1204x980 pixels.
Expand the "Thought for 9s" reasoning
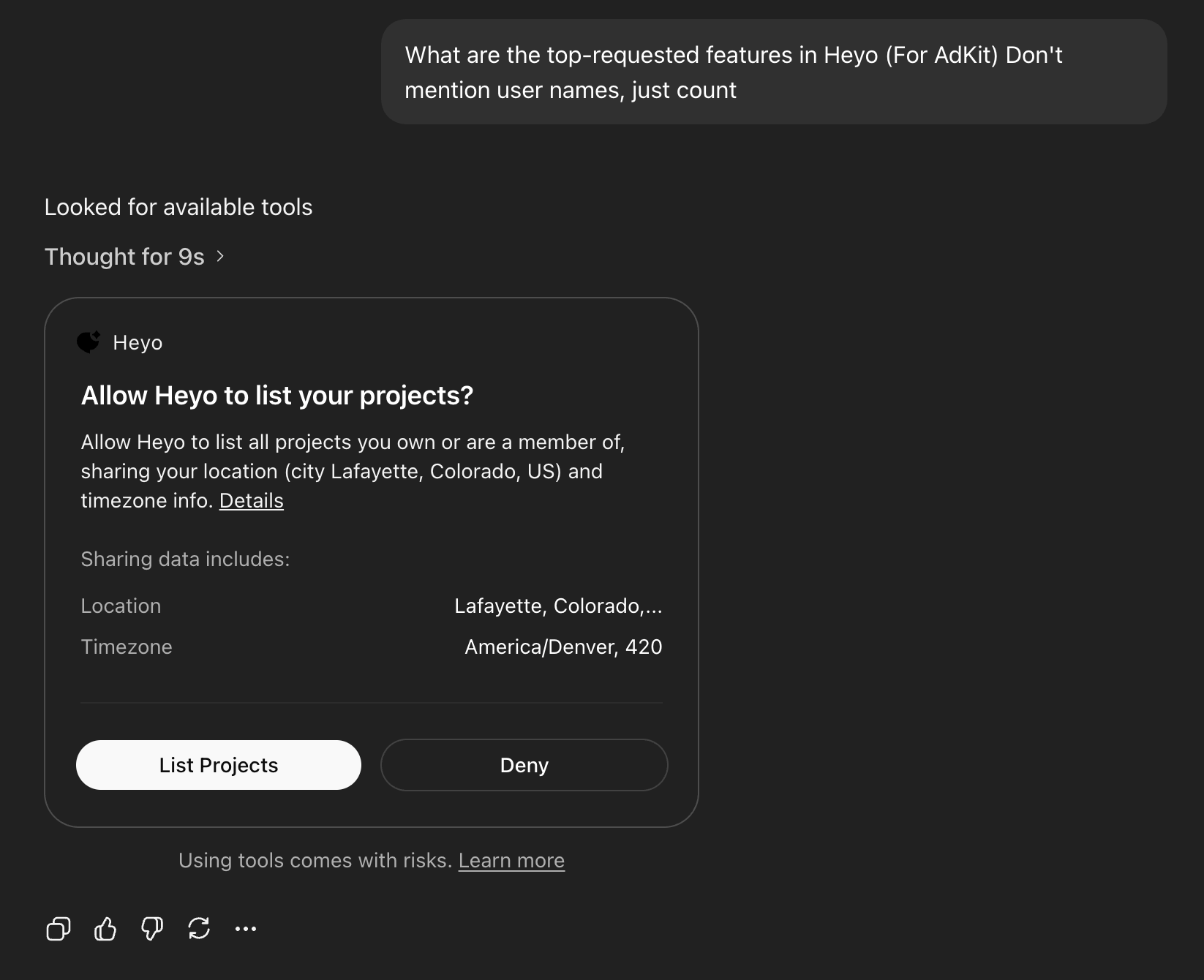[135, 256]
